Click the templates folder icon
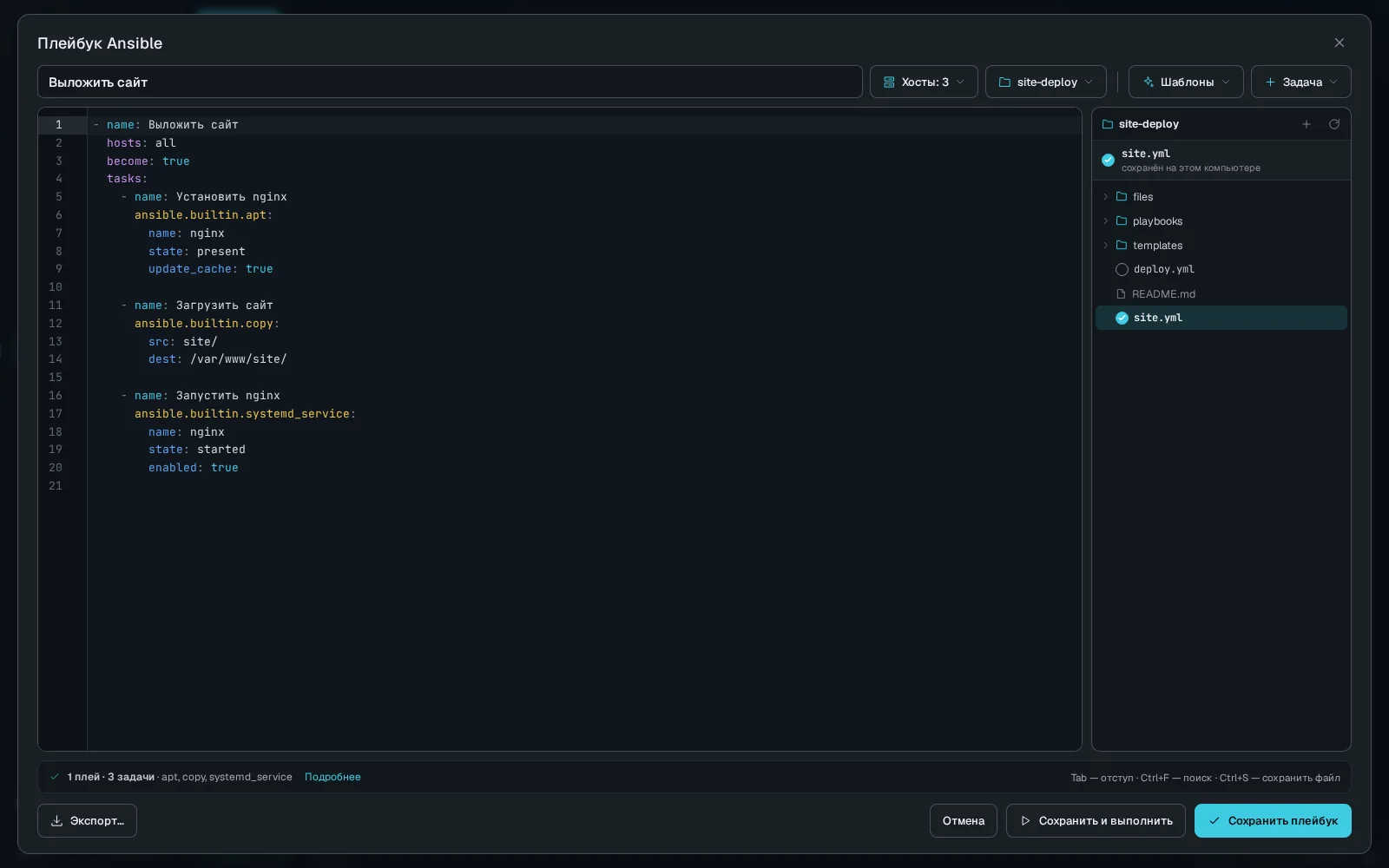1389x868 pixels. coord(1122,246)
